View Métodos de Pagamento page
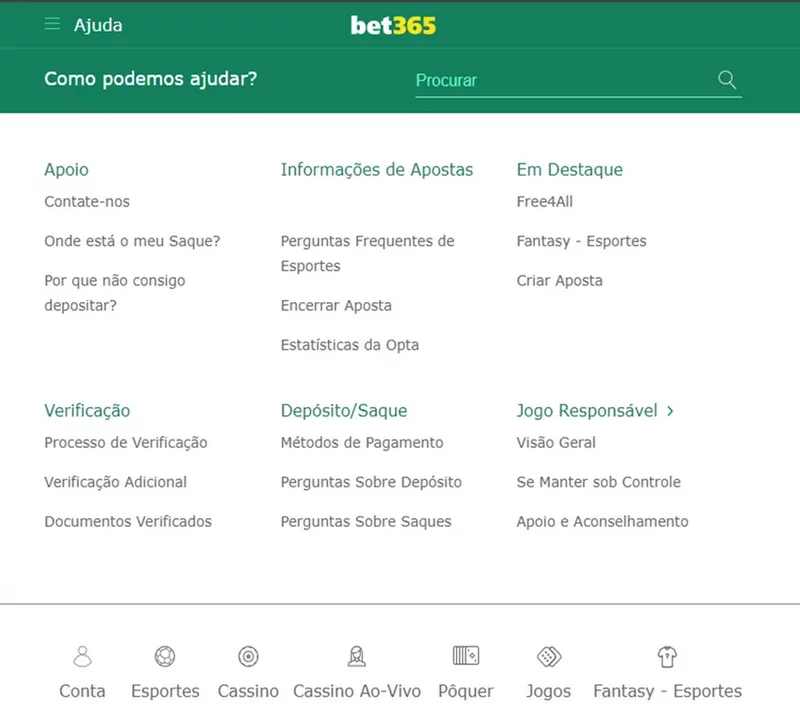The height and width of the screenshot is (724, 800). (x=362, y=443)
